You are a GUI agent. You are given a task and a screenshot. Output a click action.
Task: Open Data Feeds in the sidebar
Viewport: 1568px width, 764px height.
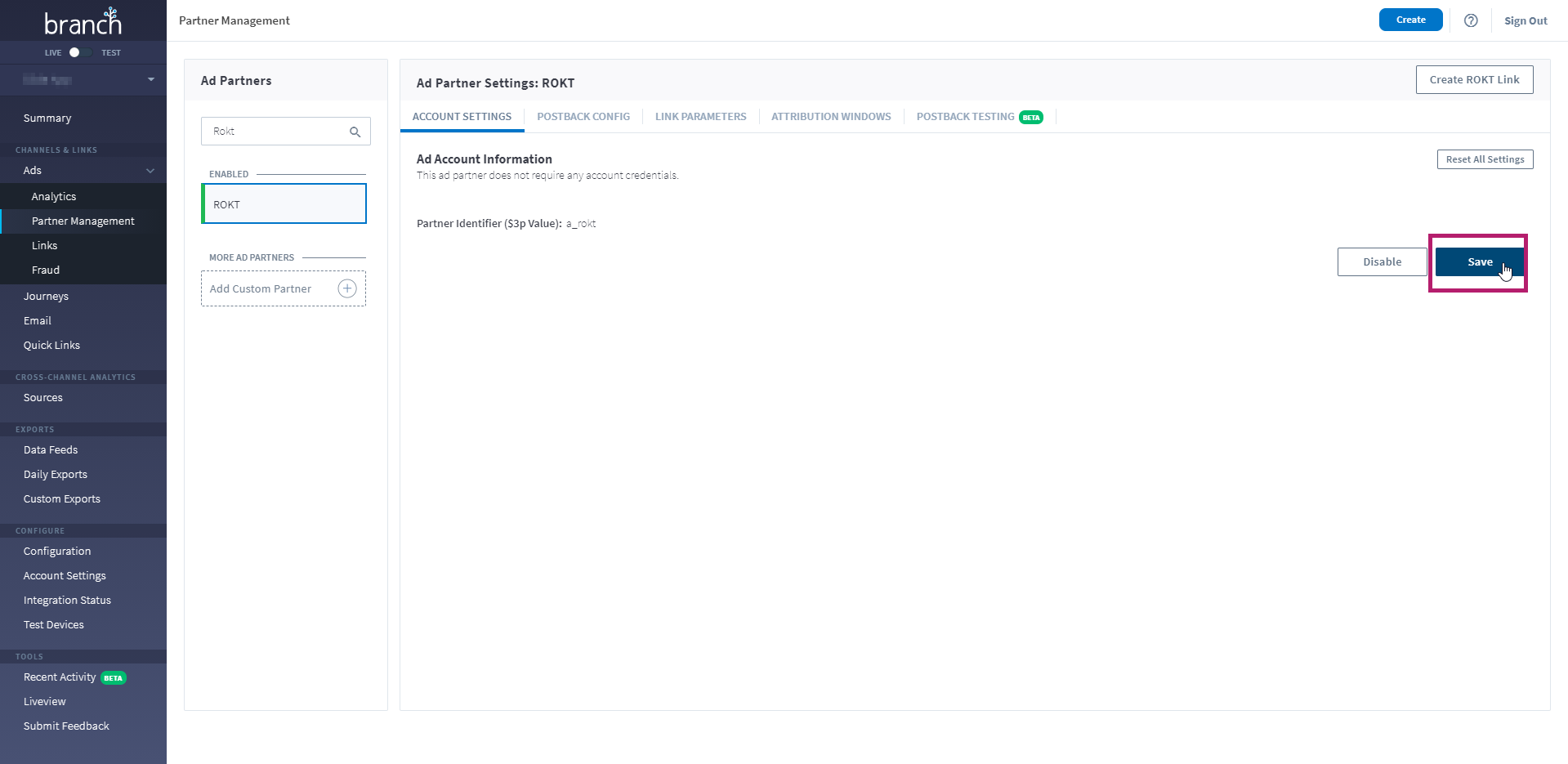click(51, 450)
